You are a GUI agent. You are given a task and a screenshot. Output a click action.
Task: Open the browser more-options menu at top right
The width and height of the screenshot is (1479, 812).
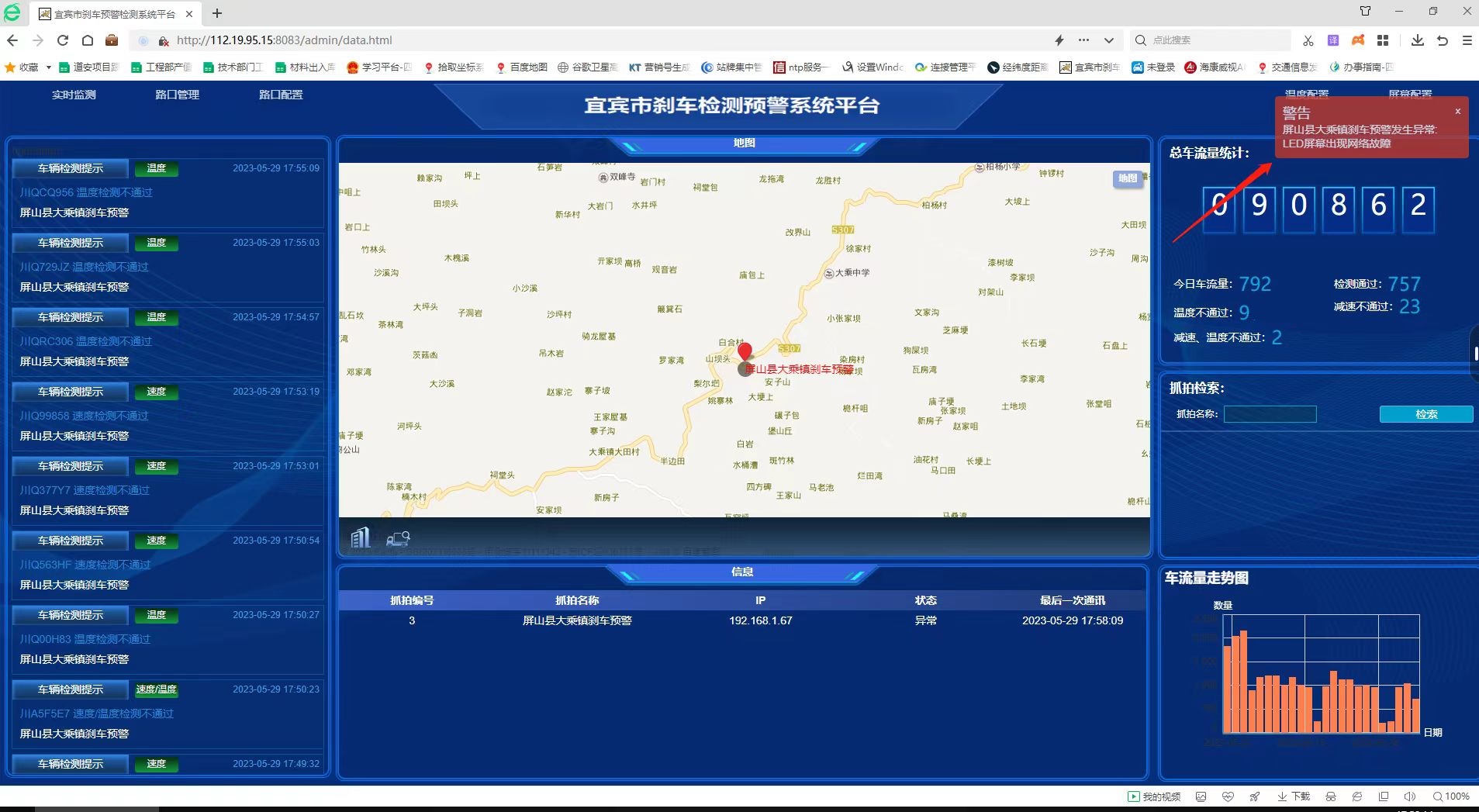pyautogui.click(x=1466, y=40)
